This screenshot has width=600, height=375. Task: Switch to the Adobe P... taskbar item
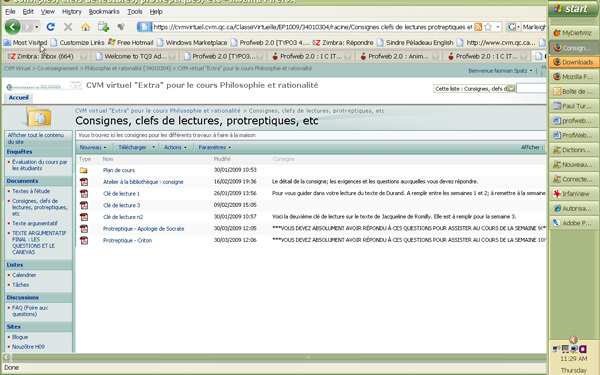click(x=574, y=223)
